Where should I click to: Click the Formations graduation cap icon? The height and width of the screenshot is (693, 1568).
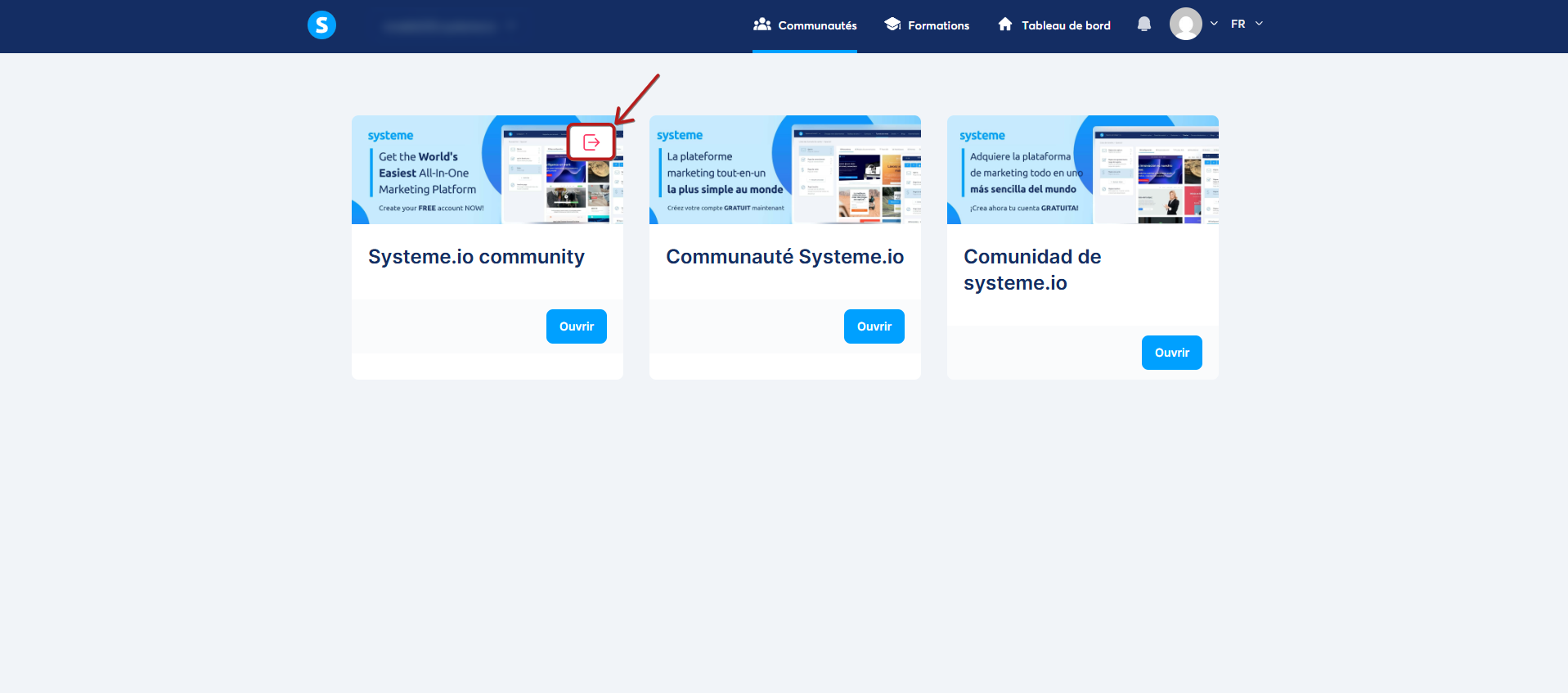tap(892, 25)
